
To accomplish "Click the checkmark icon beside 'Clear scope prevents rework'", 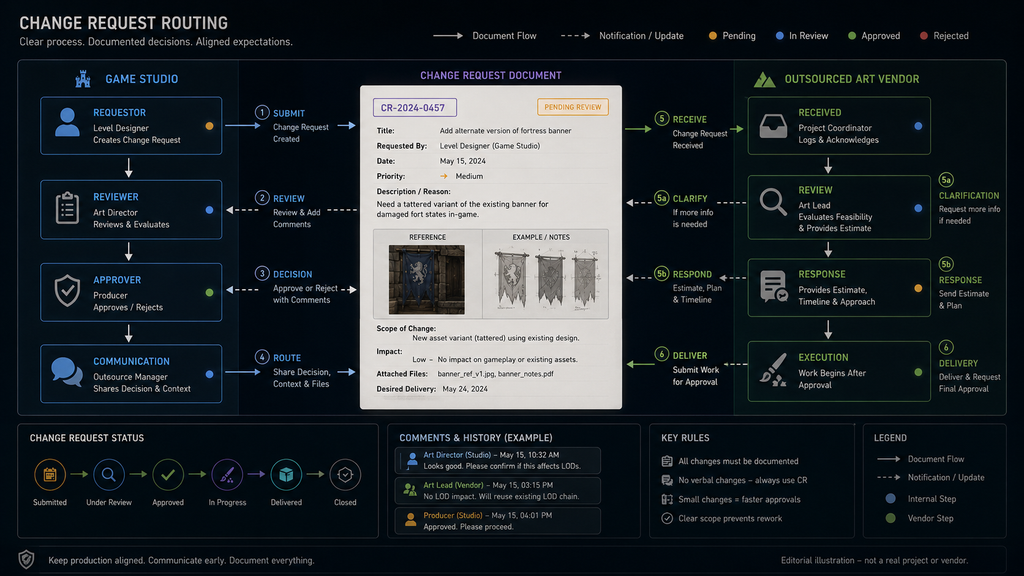I will (x=667, y=519).
